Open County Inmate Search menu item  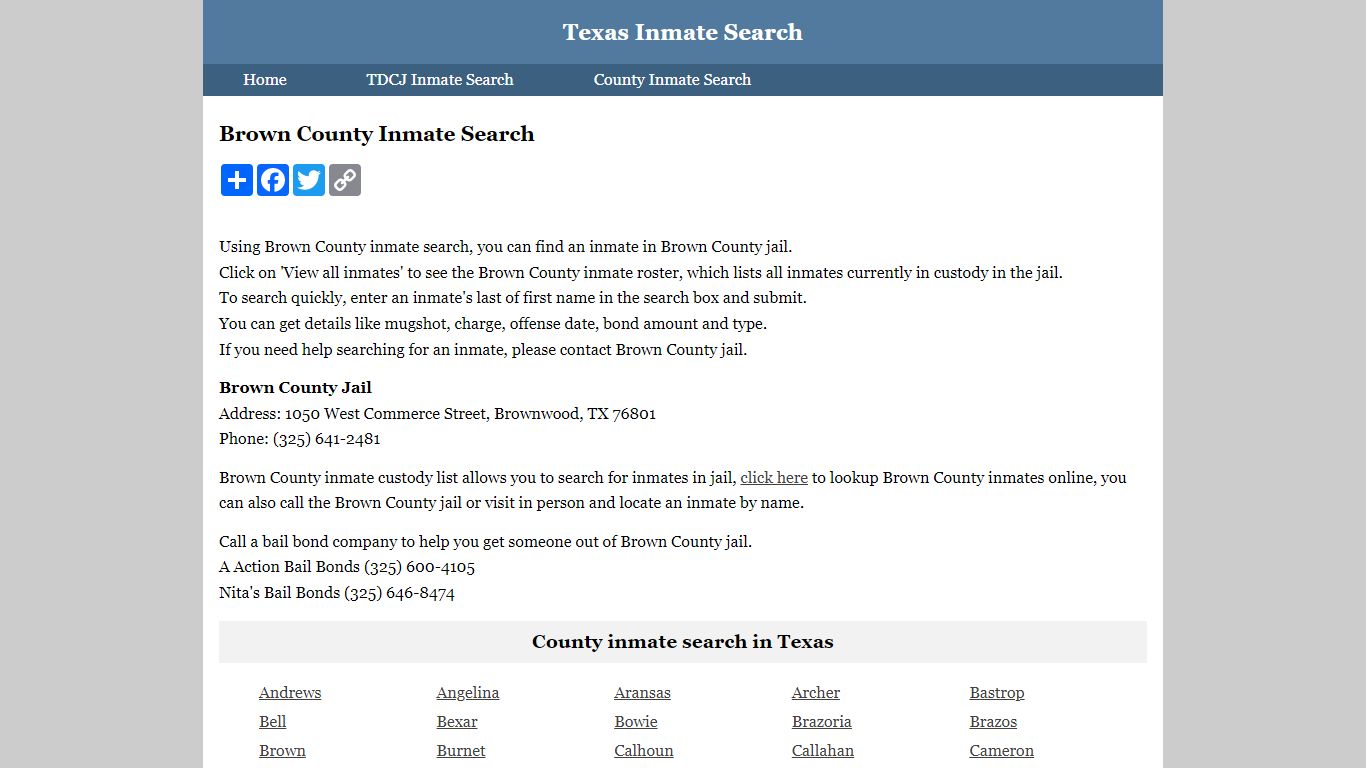click(x=672, y=80)
